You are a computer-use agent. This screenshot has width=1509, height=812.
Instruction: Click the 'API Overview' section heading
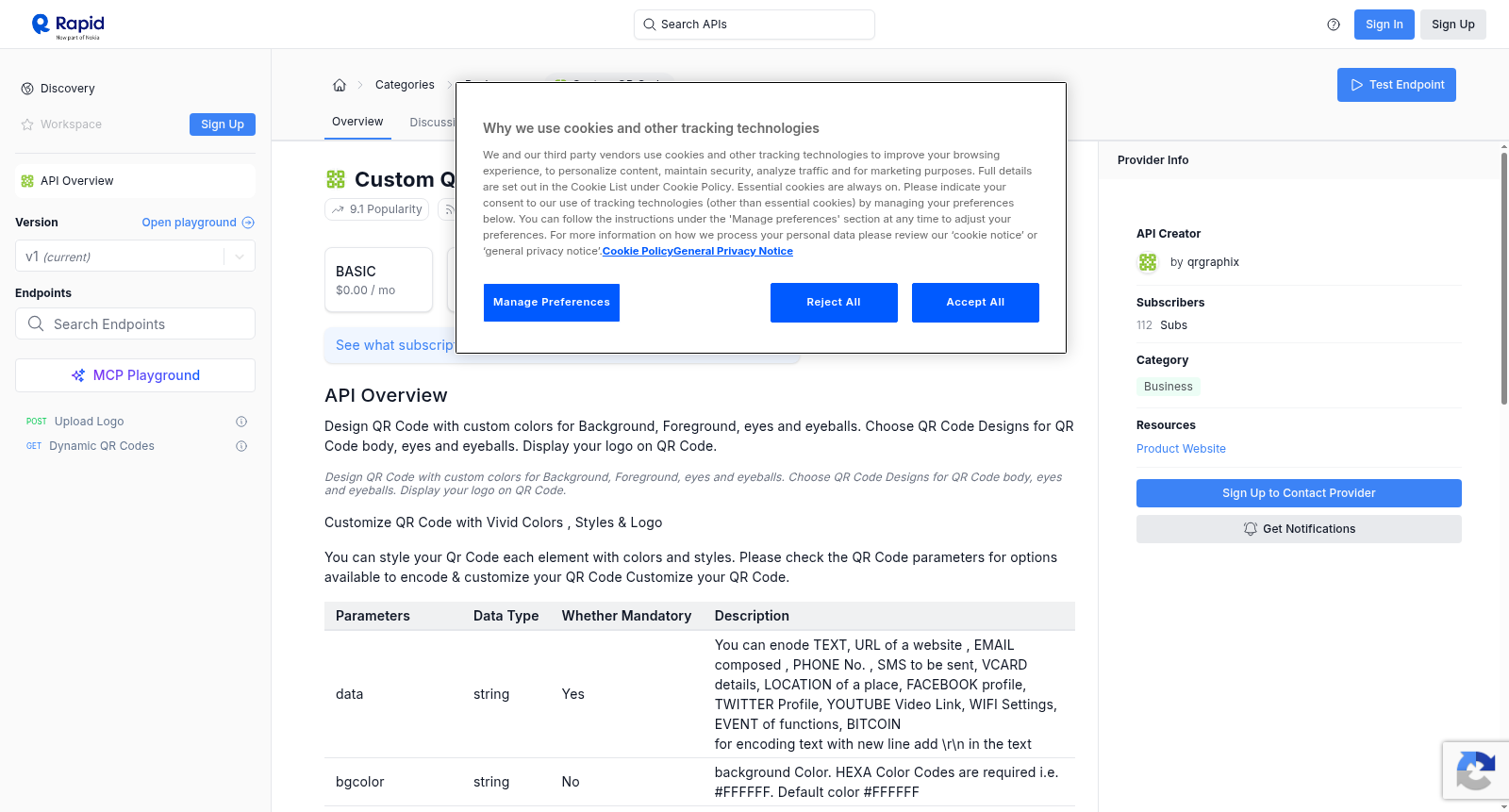point(386,395)
